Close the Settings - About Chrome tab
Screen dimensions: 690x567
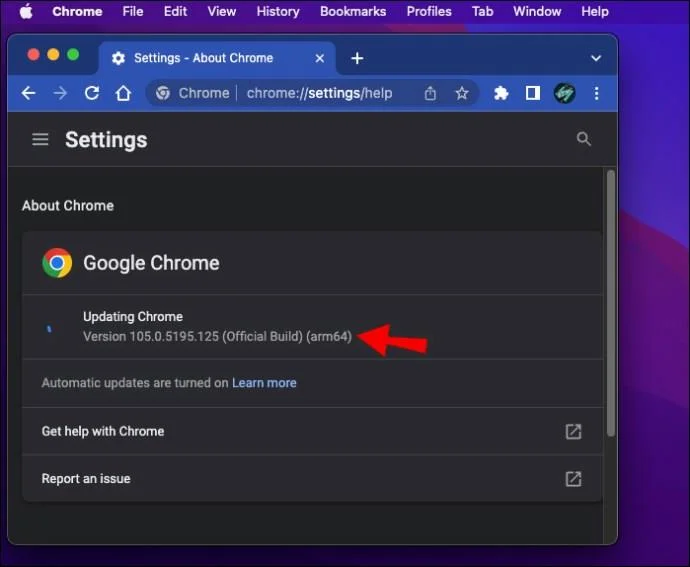click(320, 58)
